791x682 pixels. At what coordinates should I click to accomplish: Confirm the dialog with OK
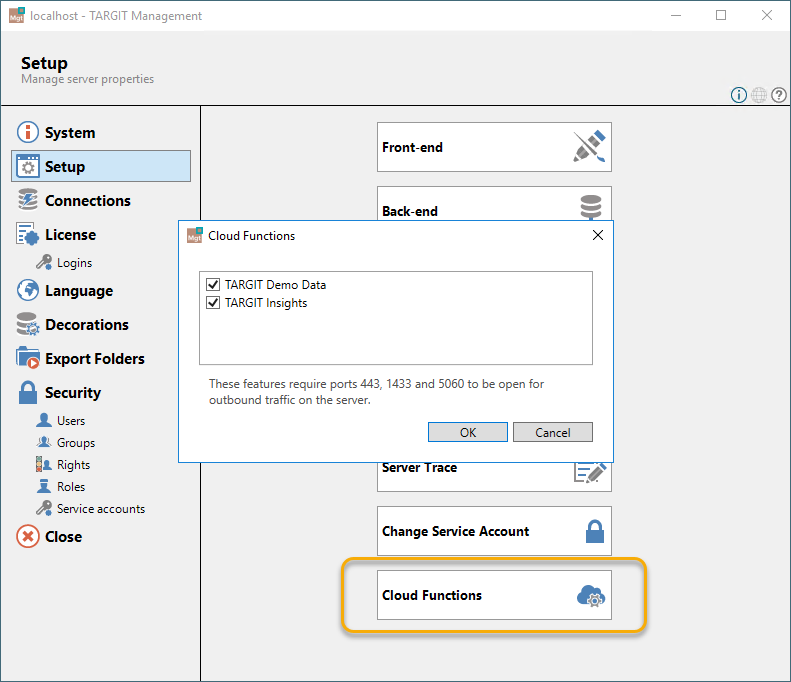pos(468,432)
